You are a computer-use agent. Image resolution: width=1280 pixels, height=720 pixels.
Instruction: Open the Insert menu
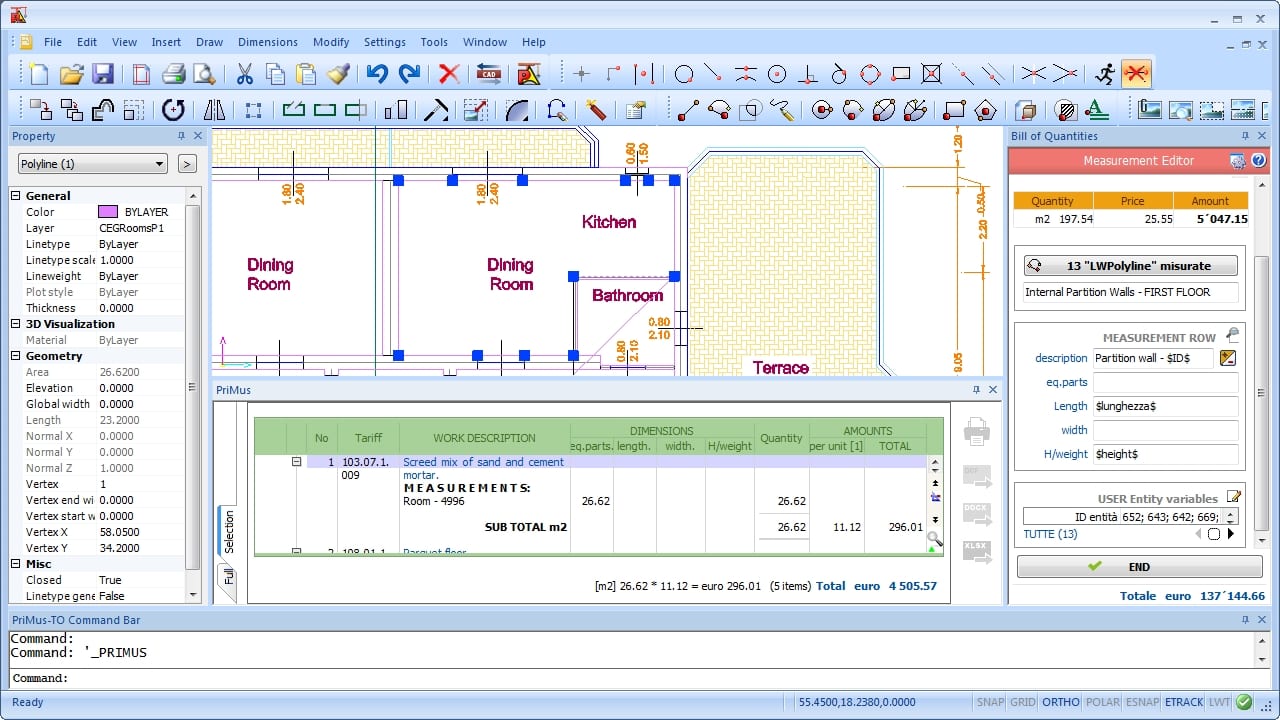(167, 42)
